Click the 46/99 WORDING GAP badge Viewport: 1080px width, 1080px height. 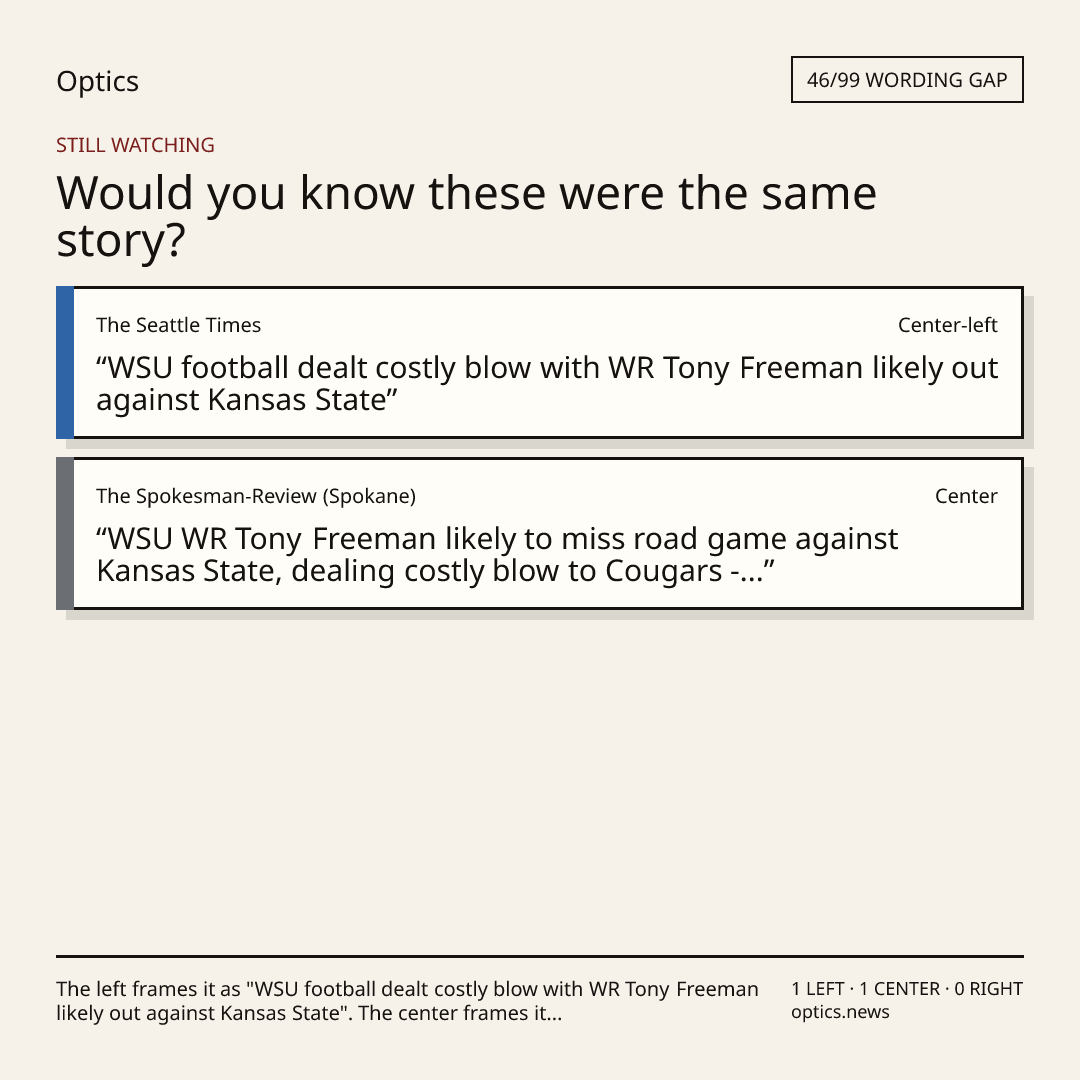pos(907,80)
